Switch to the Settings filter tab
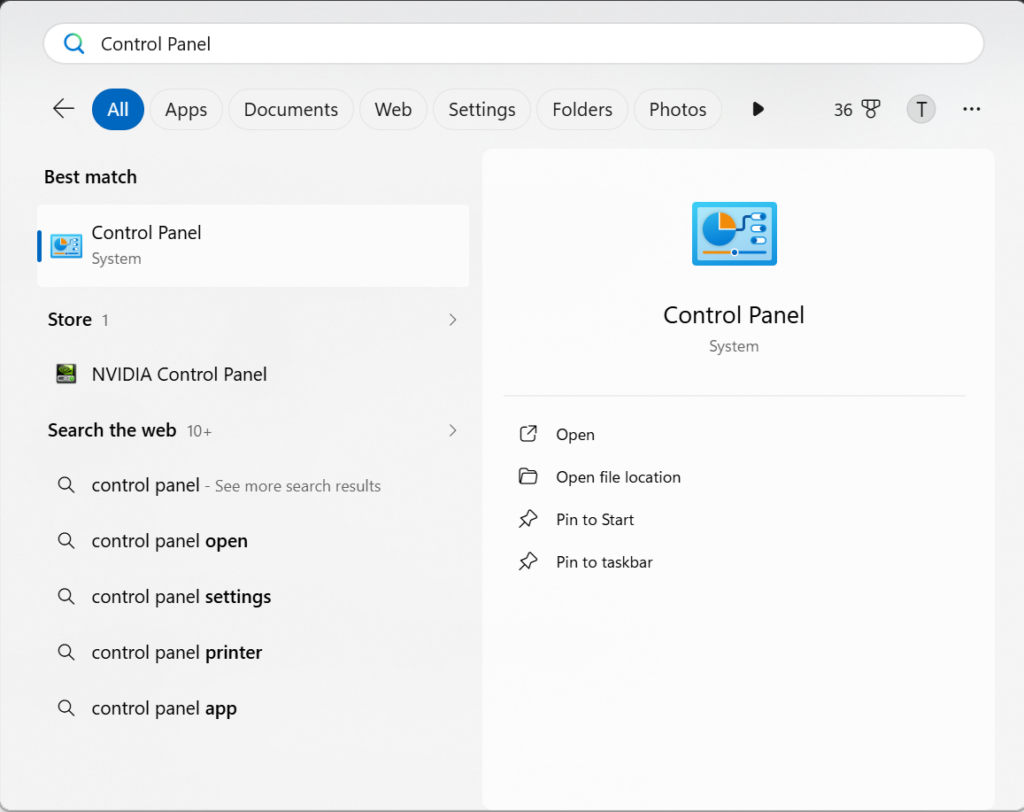1024x812 pixels. 482,109
